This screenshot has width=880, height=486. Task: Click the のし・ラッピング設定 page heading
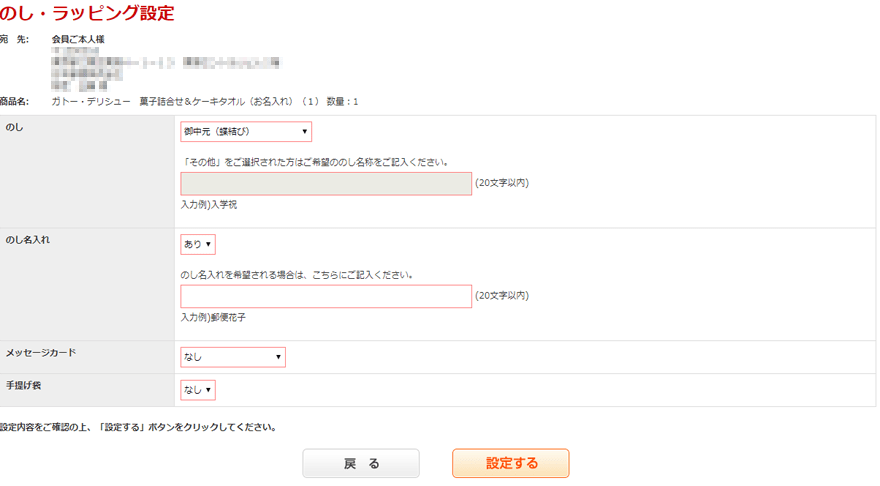click(87, 14)
